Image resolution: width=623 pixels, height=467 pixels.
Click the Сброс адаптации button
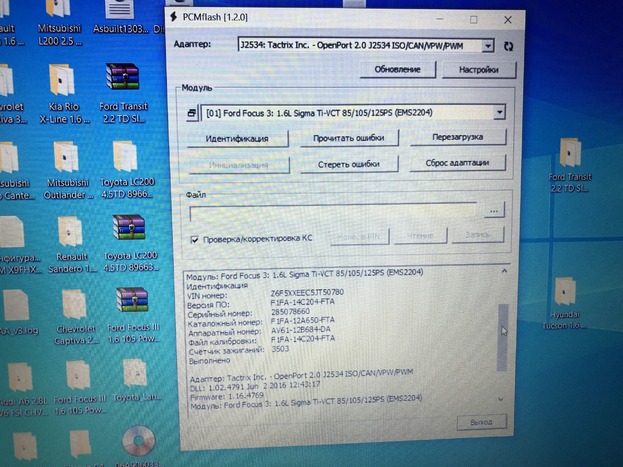tap(455, 163)
